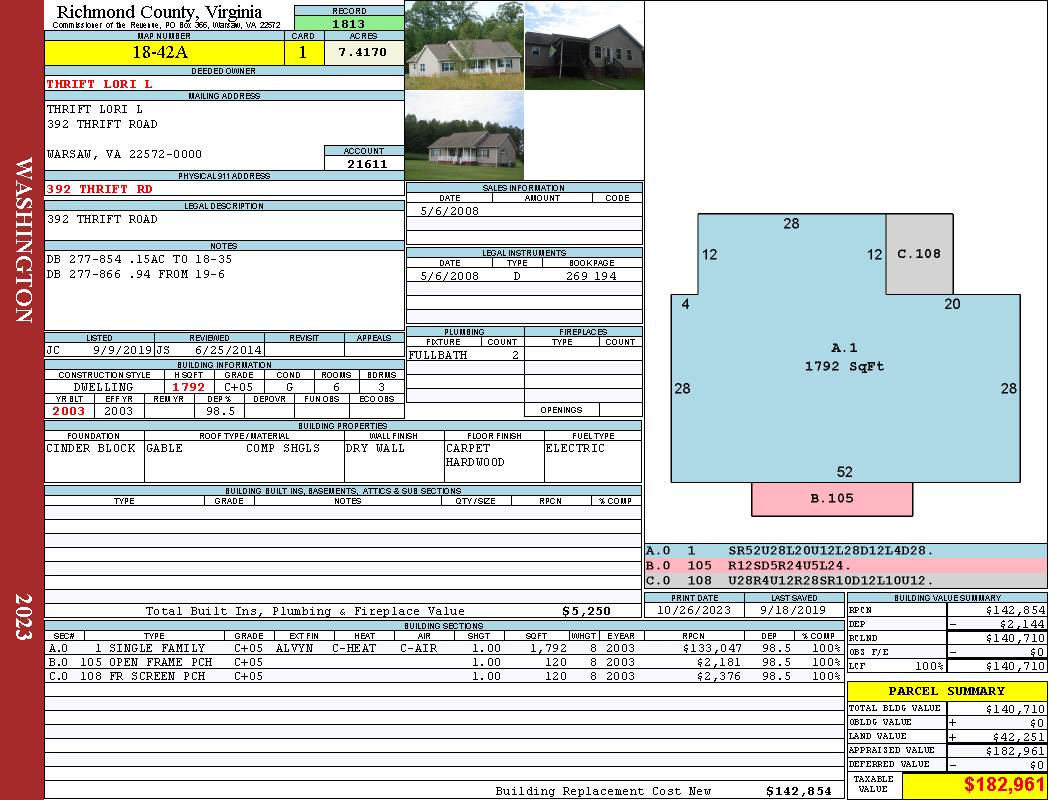Viewport: 1050px width, 800px height.
Task: Select Building Replacement Cost New $142,854
Action: pos(798,791)
